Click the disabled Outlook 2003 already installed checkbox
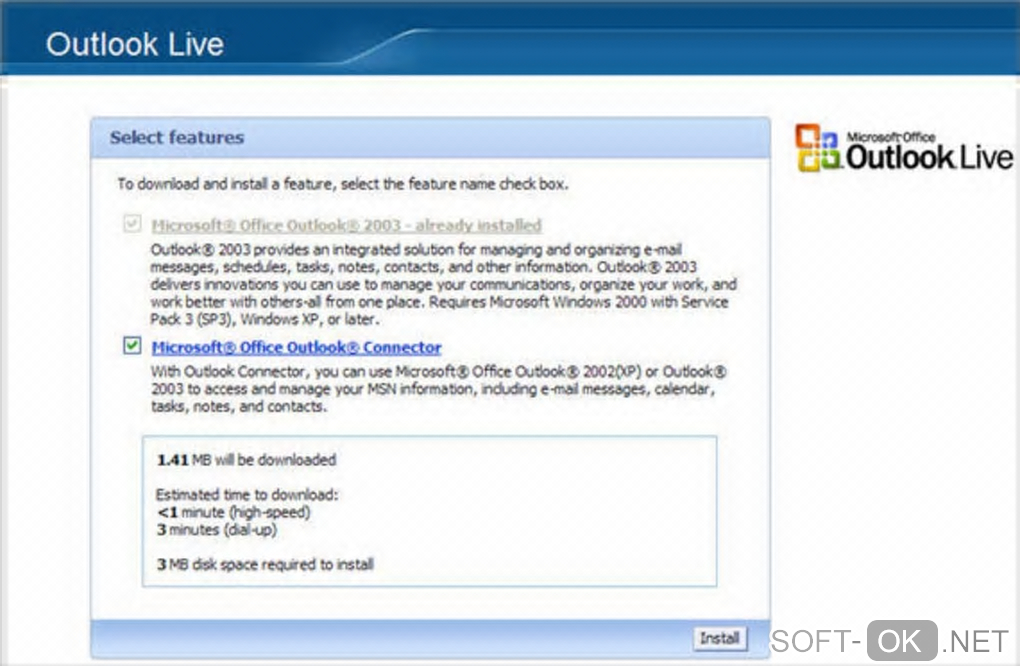The height and width of the screenshot is (666, 1020). pyautogui.click(x=132, y=224)
